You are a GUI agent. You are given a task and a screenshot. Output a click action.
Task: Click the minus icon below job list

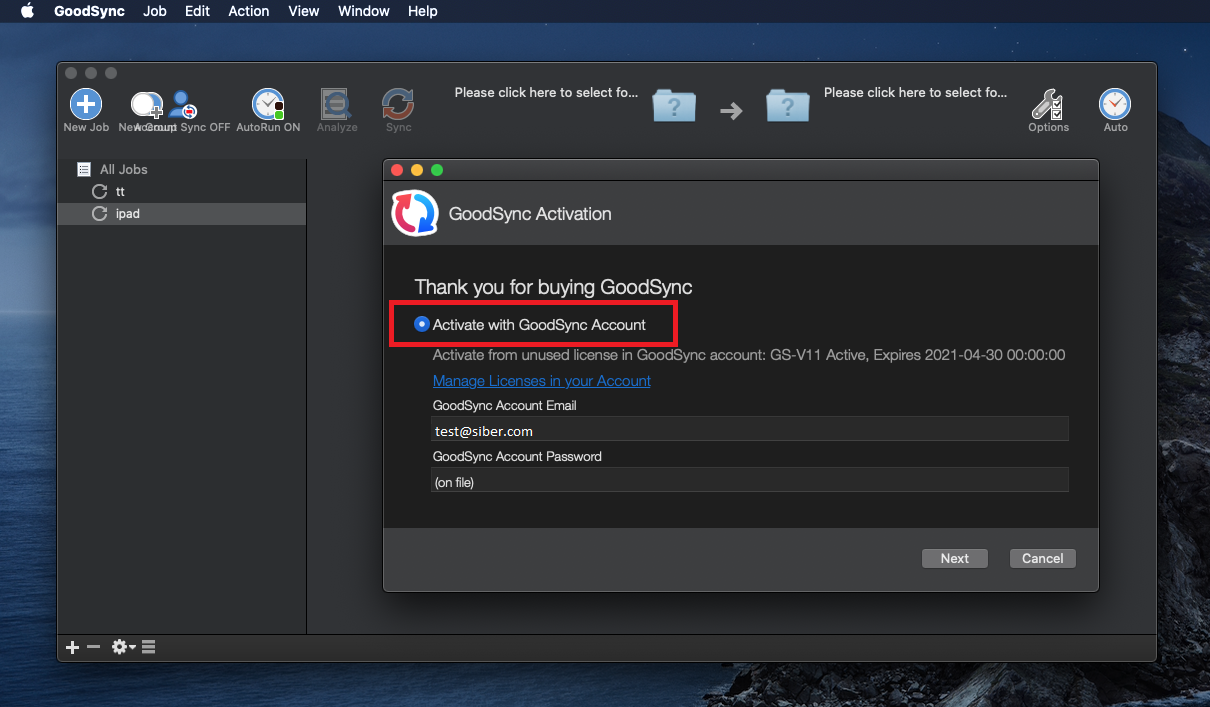(x=93, y=647)
